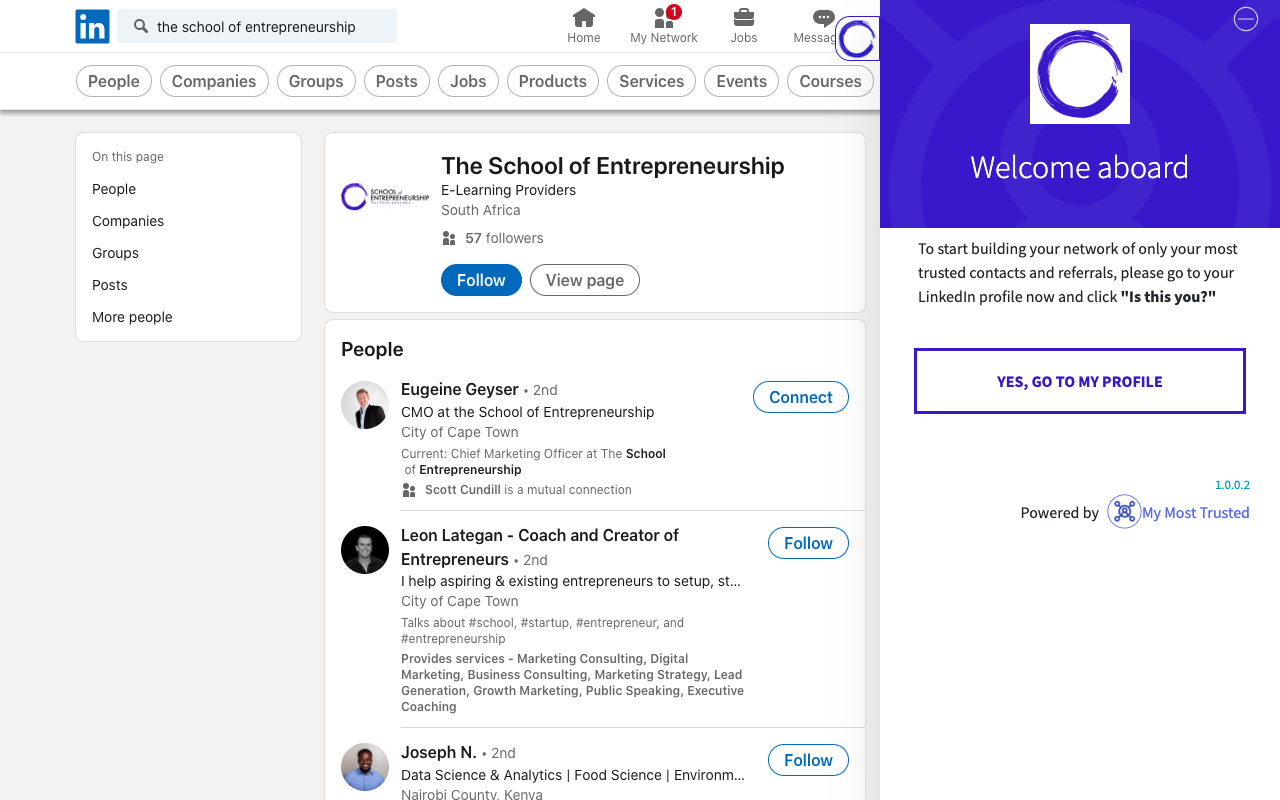Filter search results by Events
This screenshot has width=1280, height=800.
click(x=742, y=81)
